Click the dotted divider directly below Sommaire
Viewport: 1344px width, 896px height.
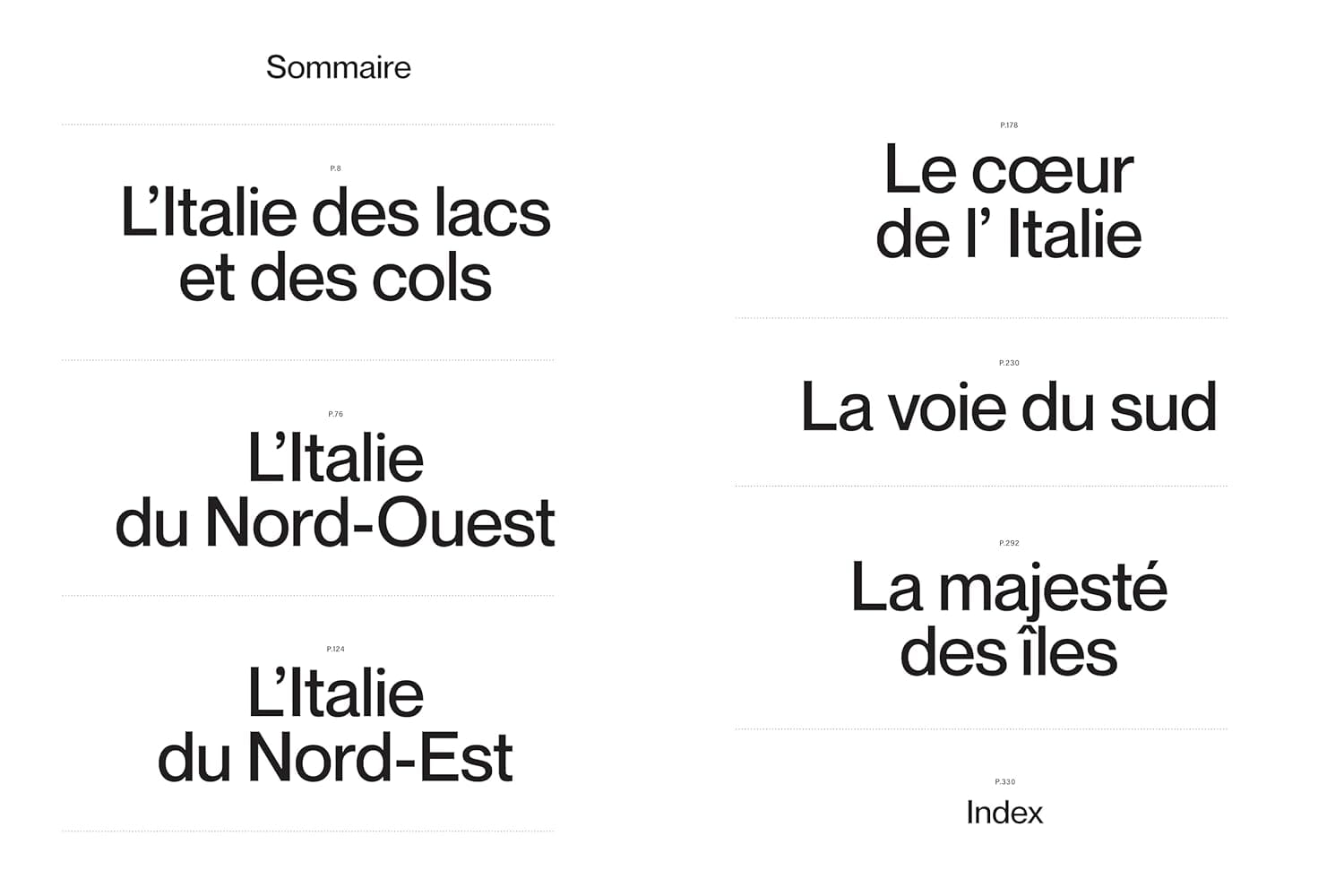click(308, 125)
